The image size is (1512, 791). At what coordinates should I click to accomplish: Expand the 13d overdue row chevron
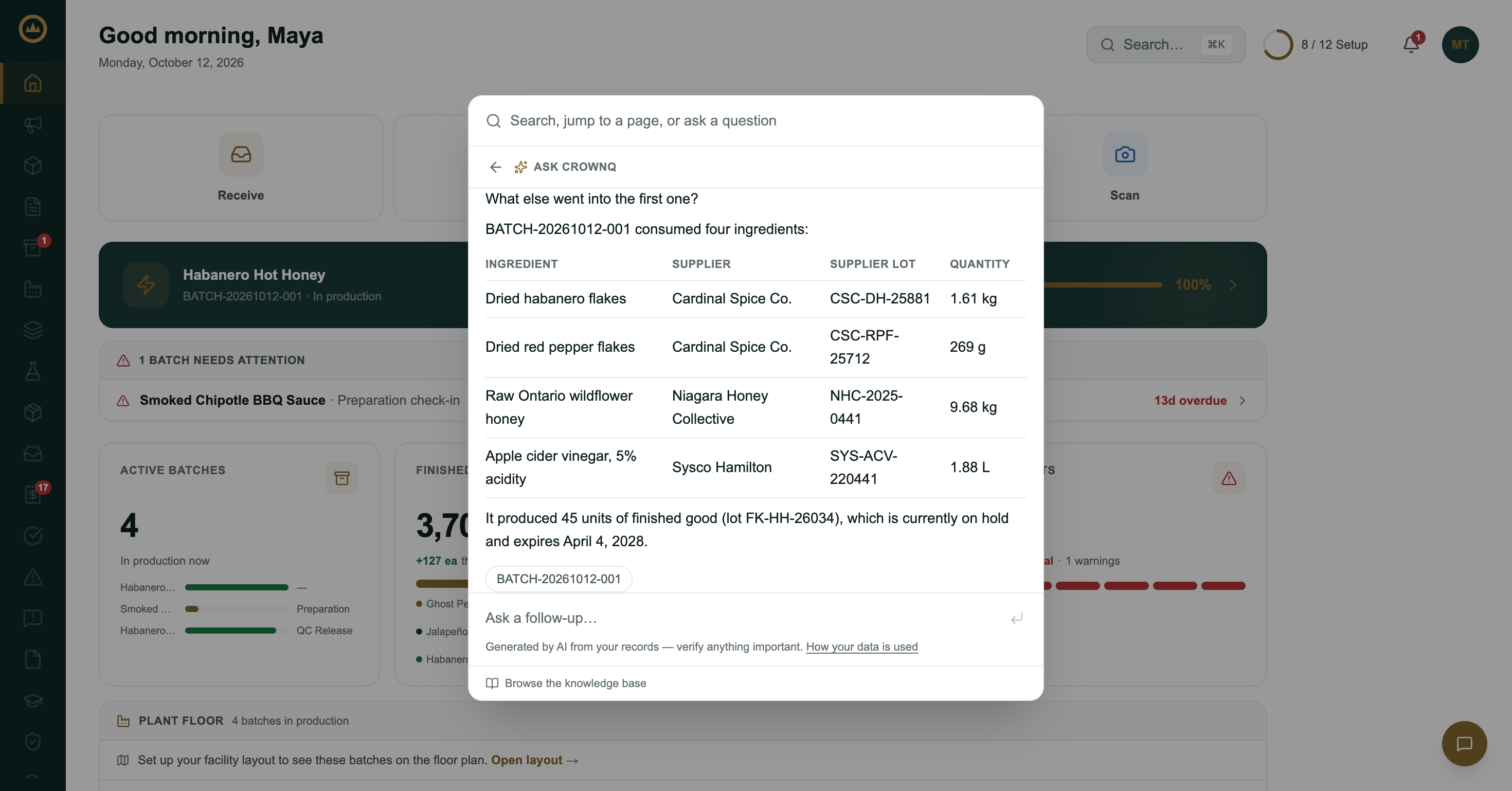pyautogui.click(x=1243, y=400)
